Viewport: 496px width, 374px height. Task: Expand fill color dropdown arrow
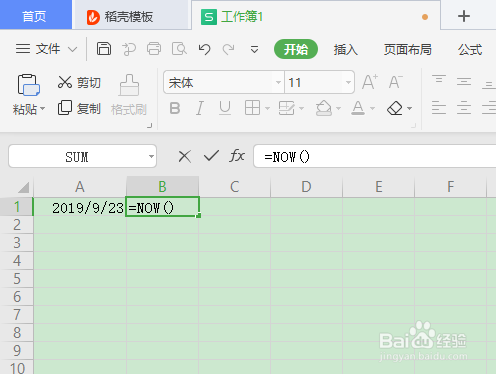click(339, 109)
